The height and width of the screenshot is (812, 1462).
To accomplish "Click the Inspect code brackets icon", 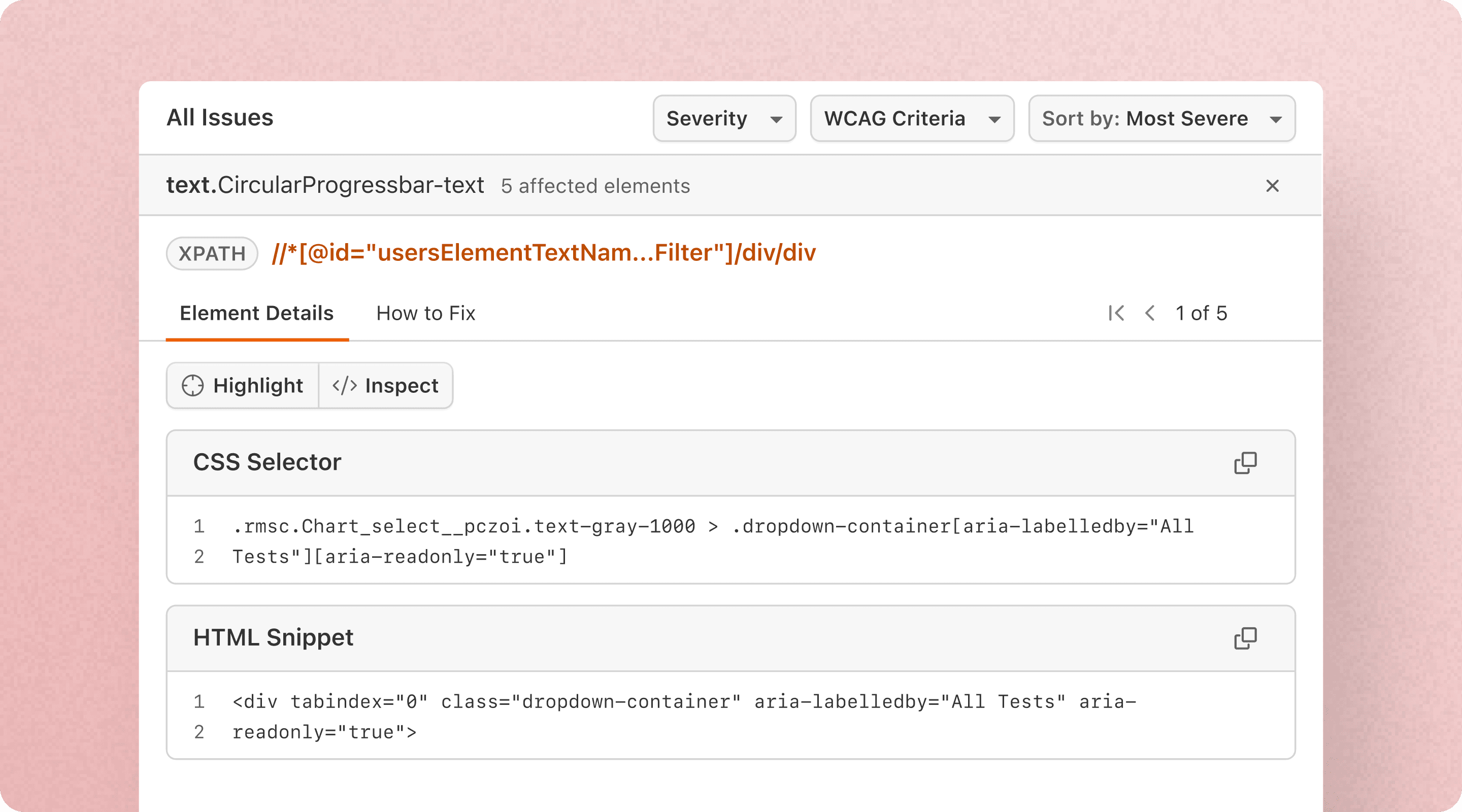I will [345, 386].
